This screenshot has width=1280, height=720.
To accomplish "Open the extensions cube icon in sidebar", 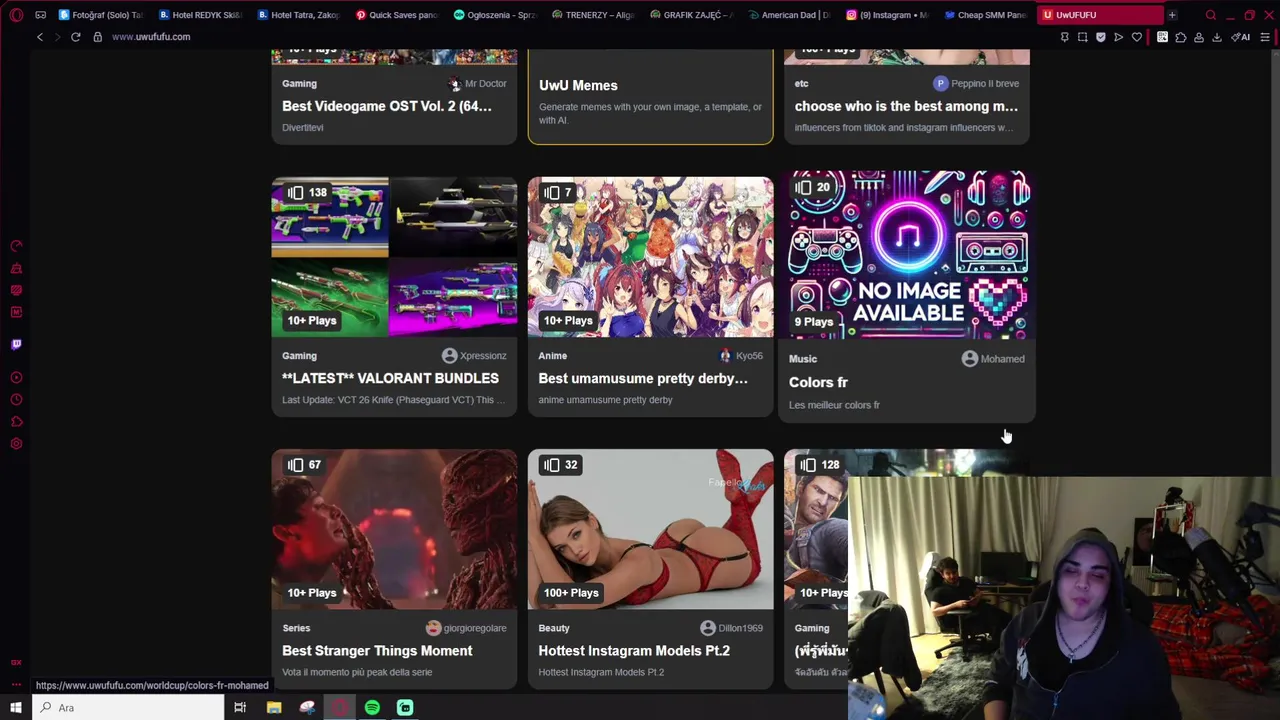I will pos(16,422).
